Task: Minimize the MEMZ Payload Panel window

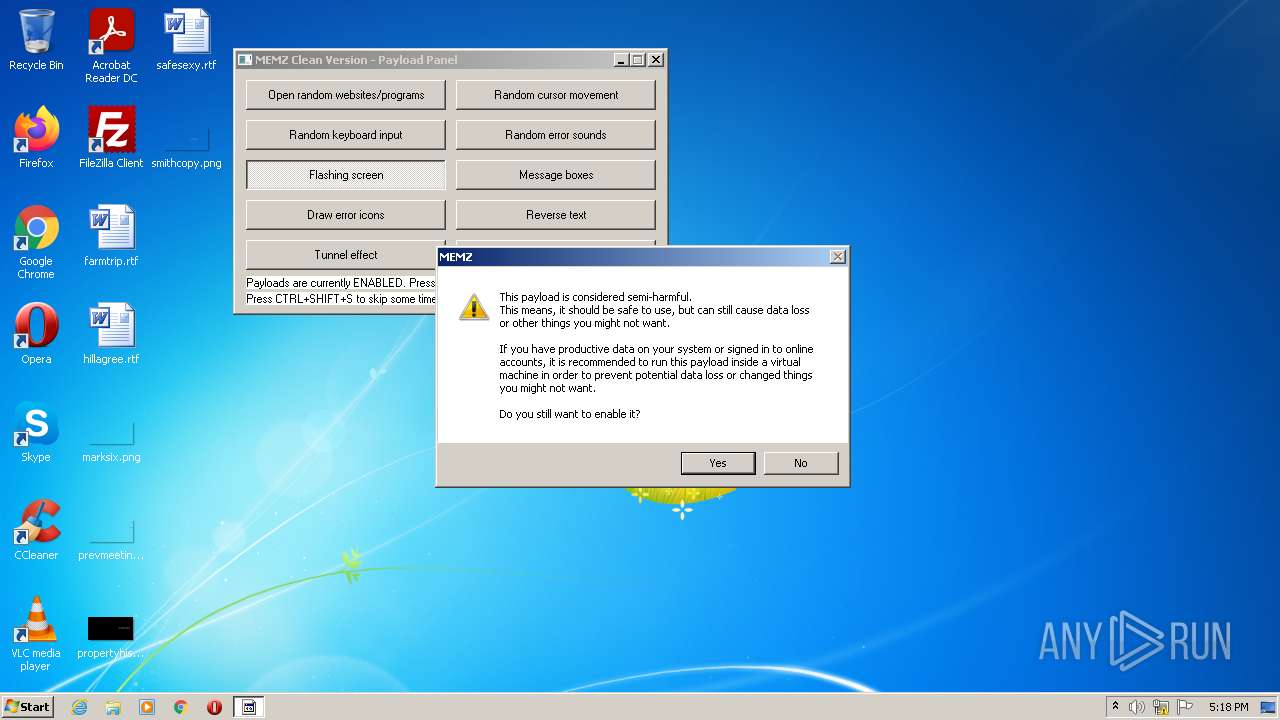Action: click(621, 60)
